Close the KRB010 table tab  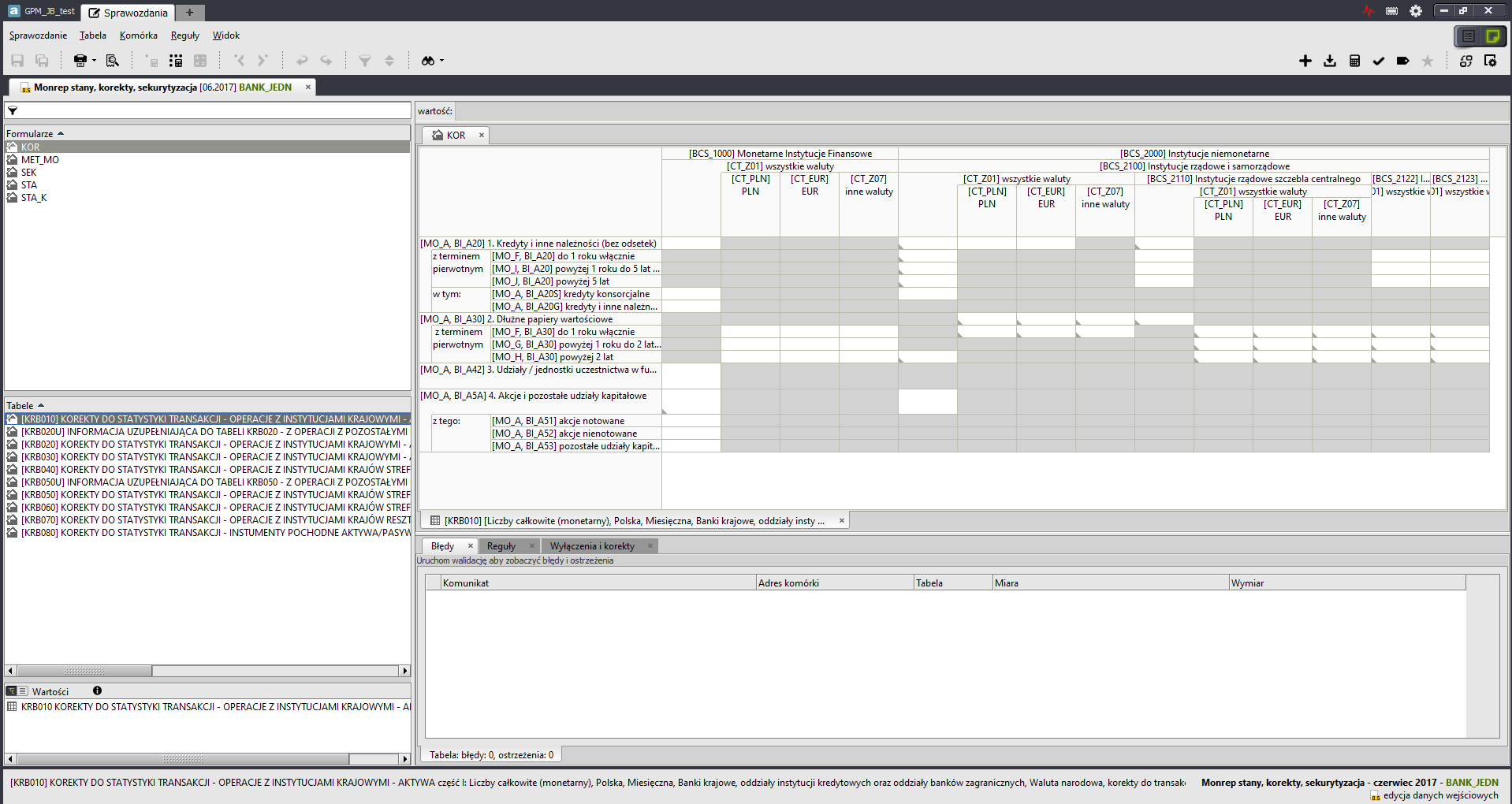[842, 520]
